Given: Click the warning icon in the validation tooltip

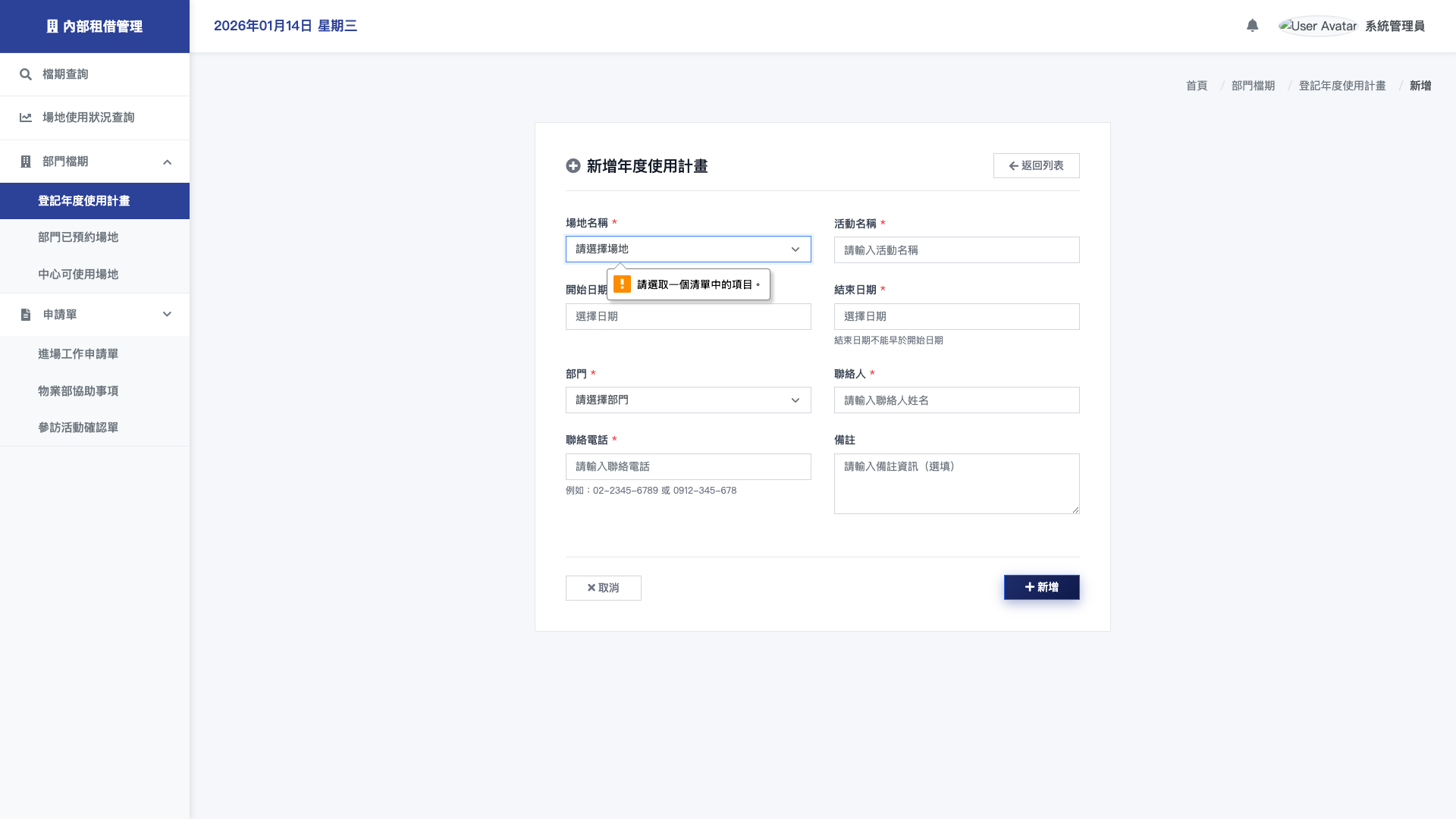Looking at the screenshot, I should pos(623,284).
